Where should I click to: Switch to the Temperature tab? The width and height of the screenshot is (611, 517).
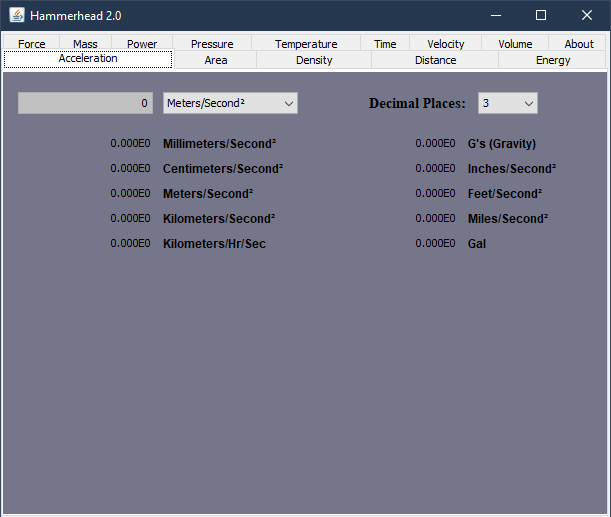306,44
